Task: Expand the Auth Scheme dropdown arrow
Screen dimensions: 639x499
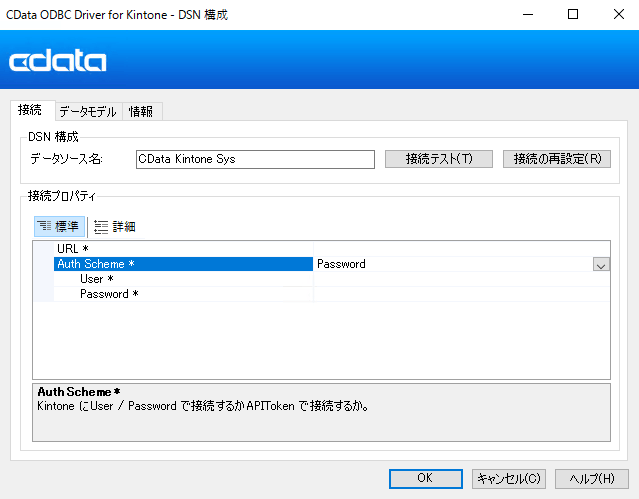Action: coord(600,265)
